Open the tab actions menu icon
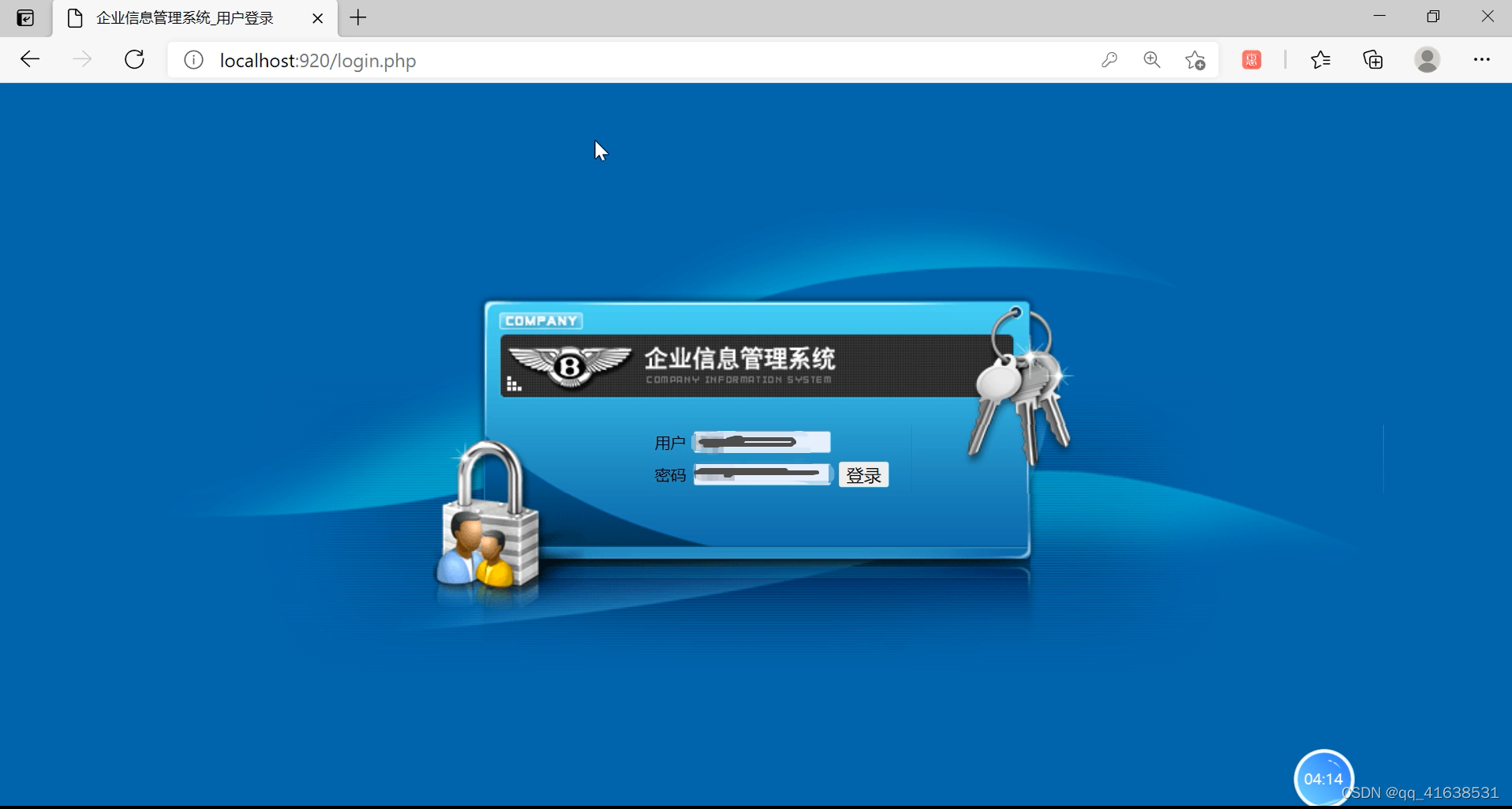Viewport: 1512px width, 809px height. pyautogui.click(x=25, y=17)
